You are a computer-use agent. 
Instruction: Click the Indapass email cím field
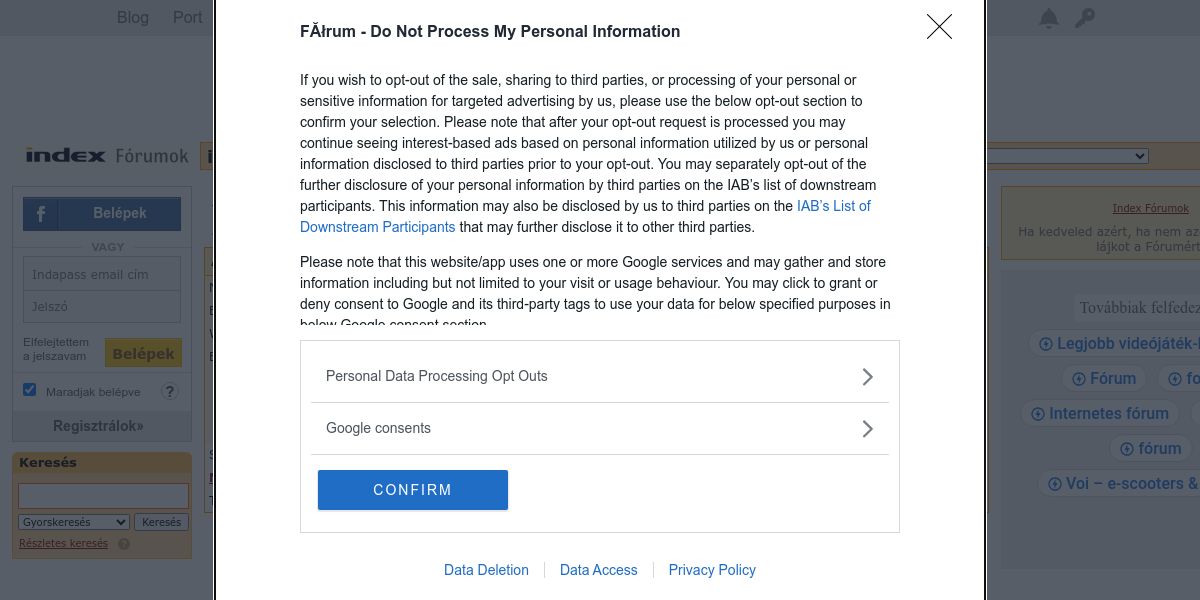click(102, 274)
